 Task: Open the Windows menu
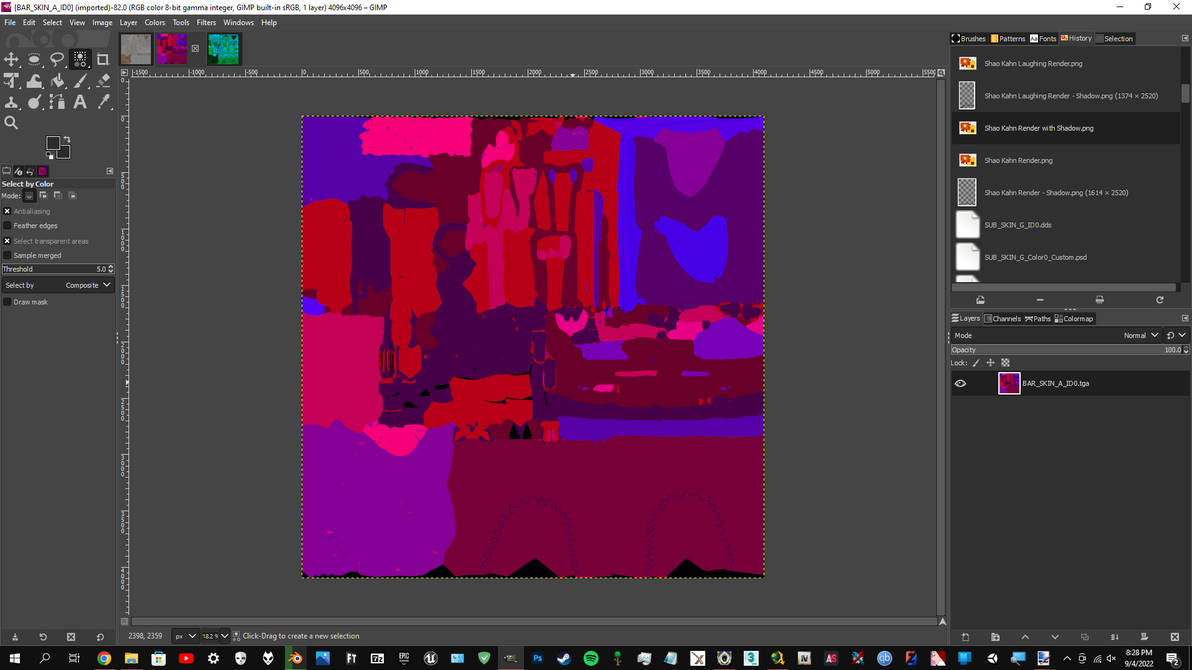(x=239, y=23)
